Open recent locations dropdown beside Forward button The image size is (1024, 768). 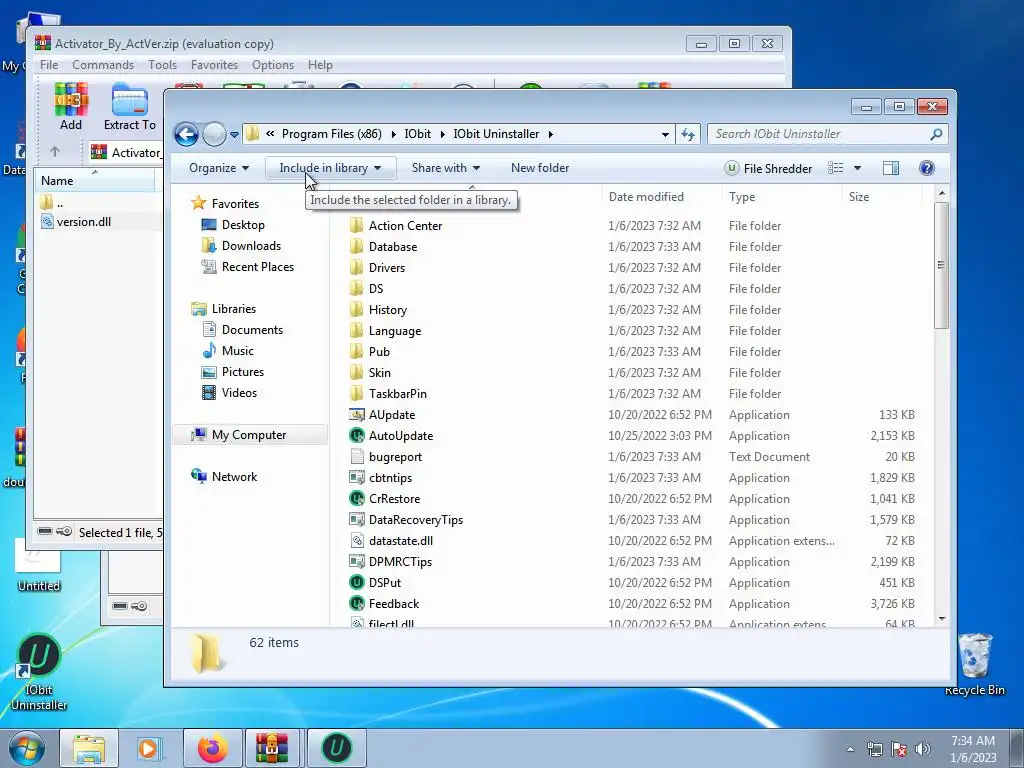point(234,135)
